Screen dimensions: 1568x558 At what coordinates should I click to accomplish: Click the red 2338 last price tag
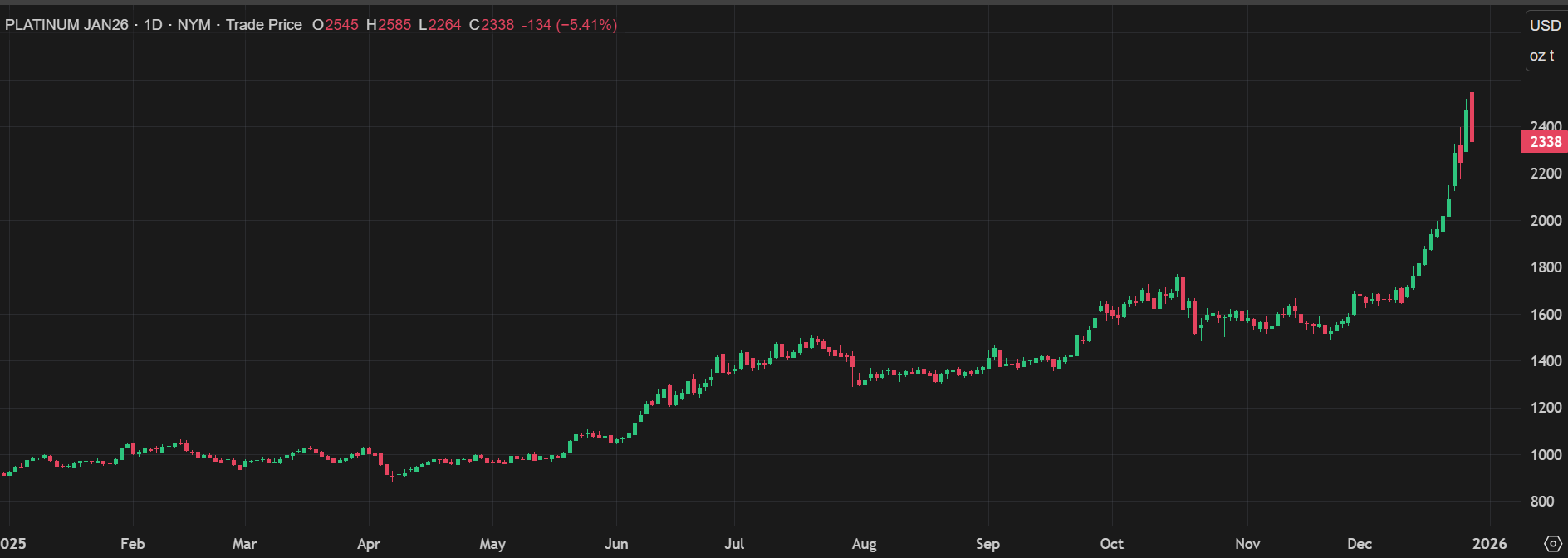1545,142
